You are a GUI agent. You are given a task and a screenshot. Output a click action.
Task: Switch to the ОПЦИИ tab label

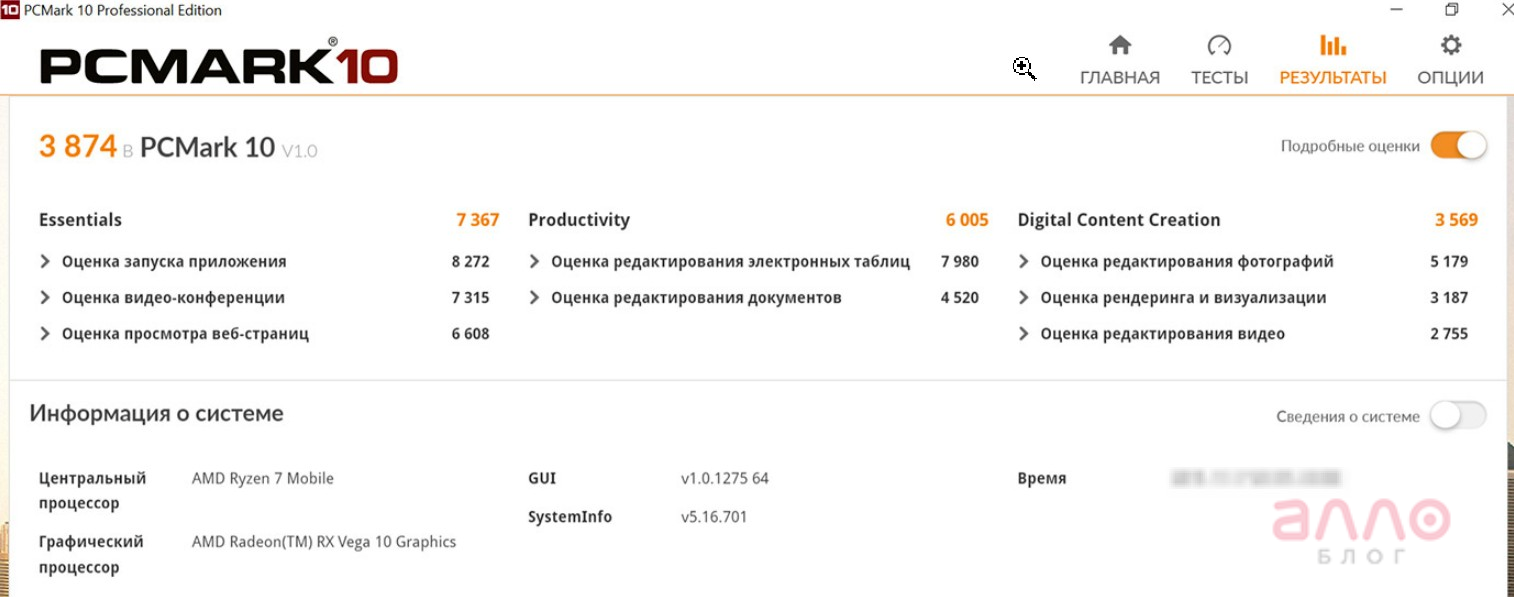pyautogui.click(x=1450, y=78)
